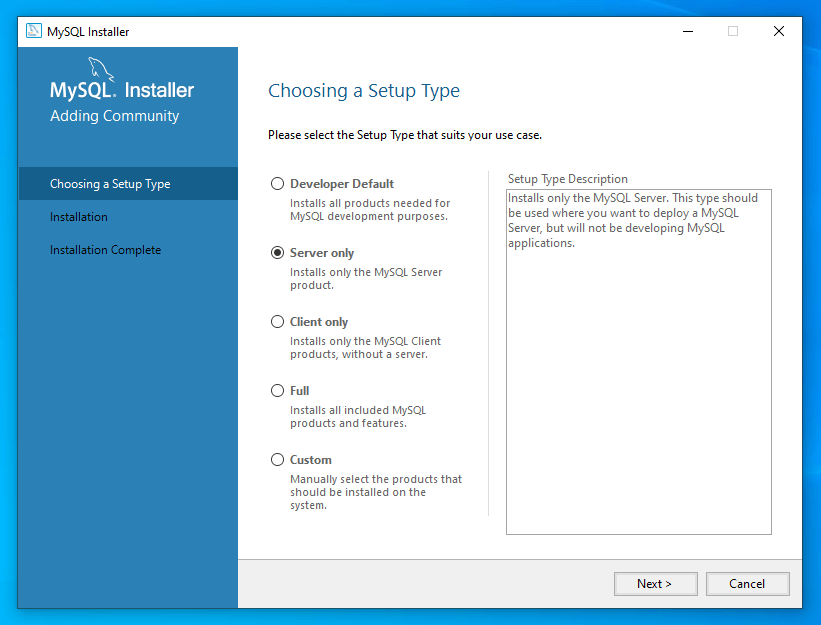
Task: Click the Adding Community subtitle text
Action: pos(114,116)
